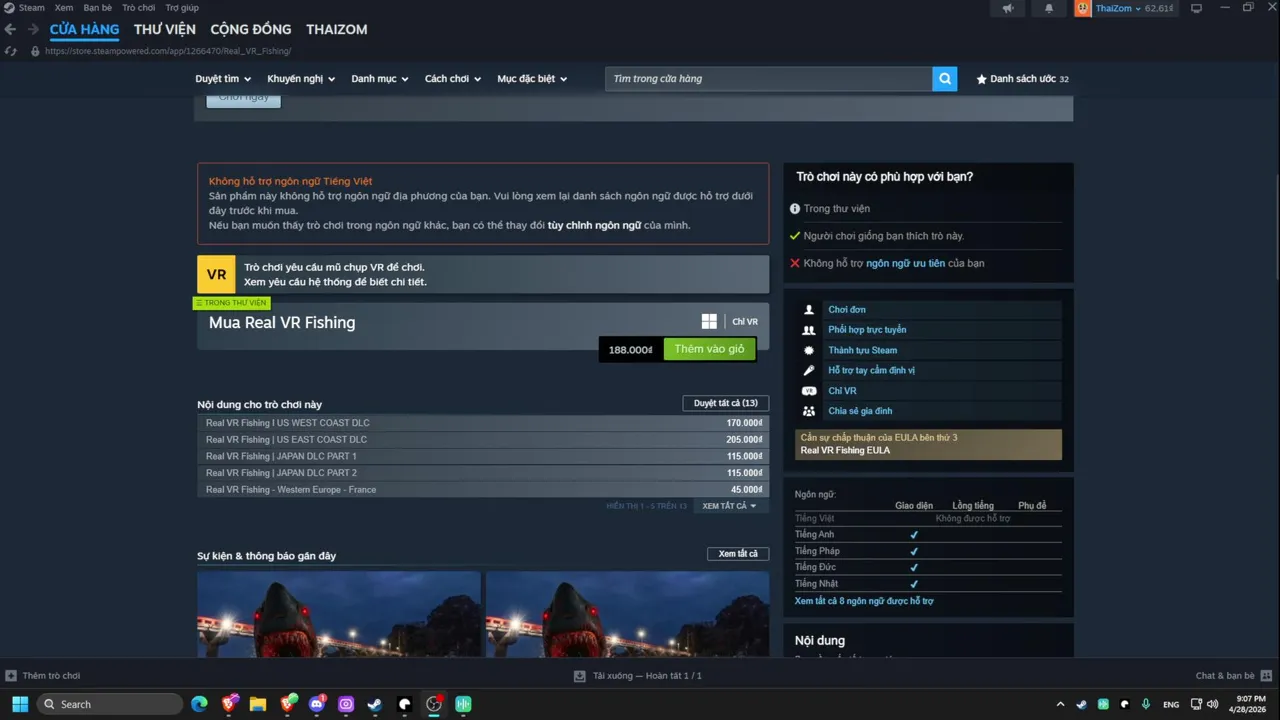Open File Explorer from the taskbar

pos(258,704)
